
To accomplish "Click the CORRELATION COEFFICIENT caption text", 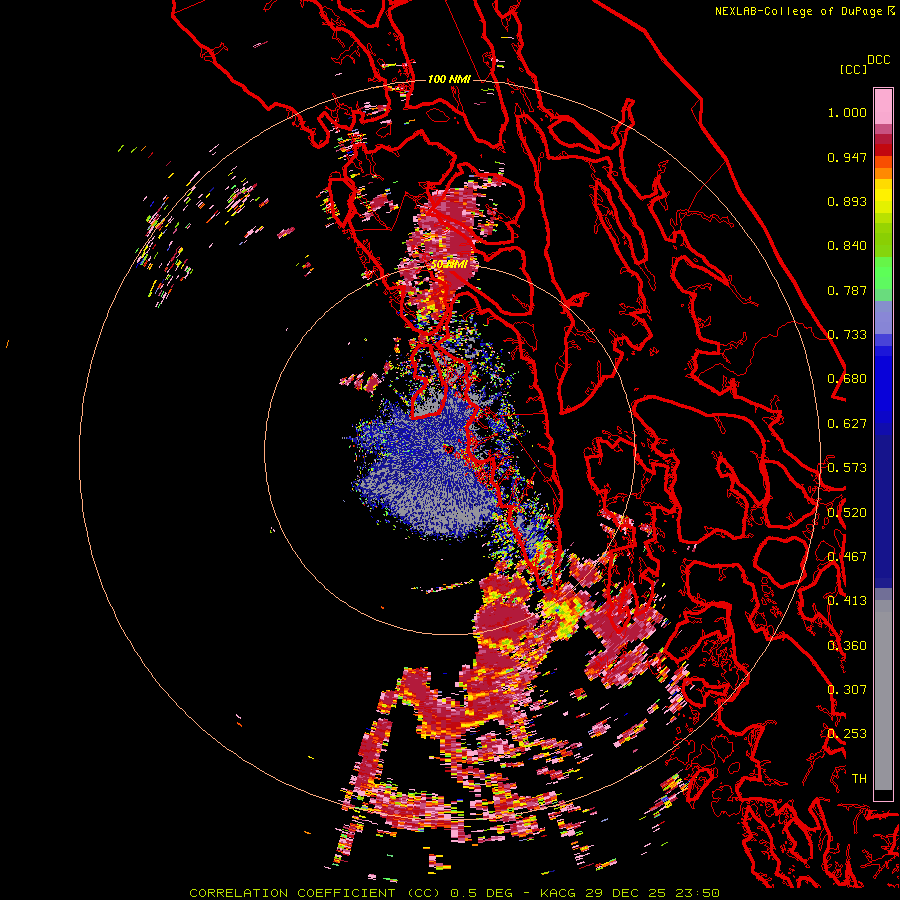I will coord(292,893).
